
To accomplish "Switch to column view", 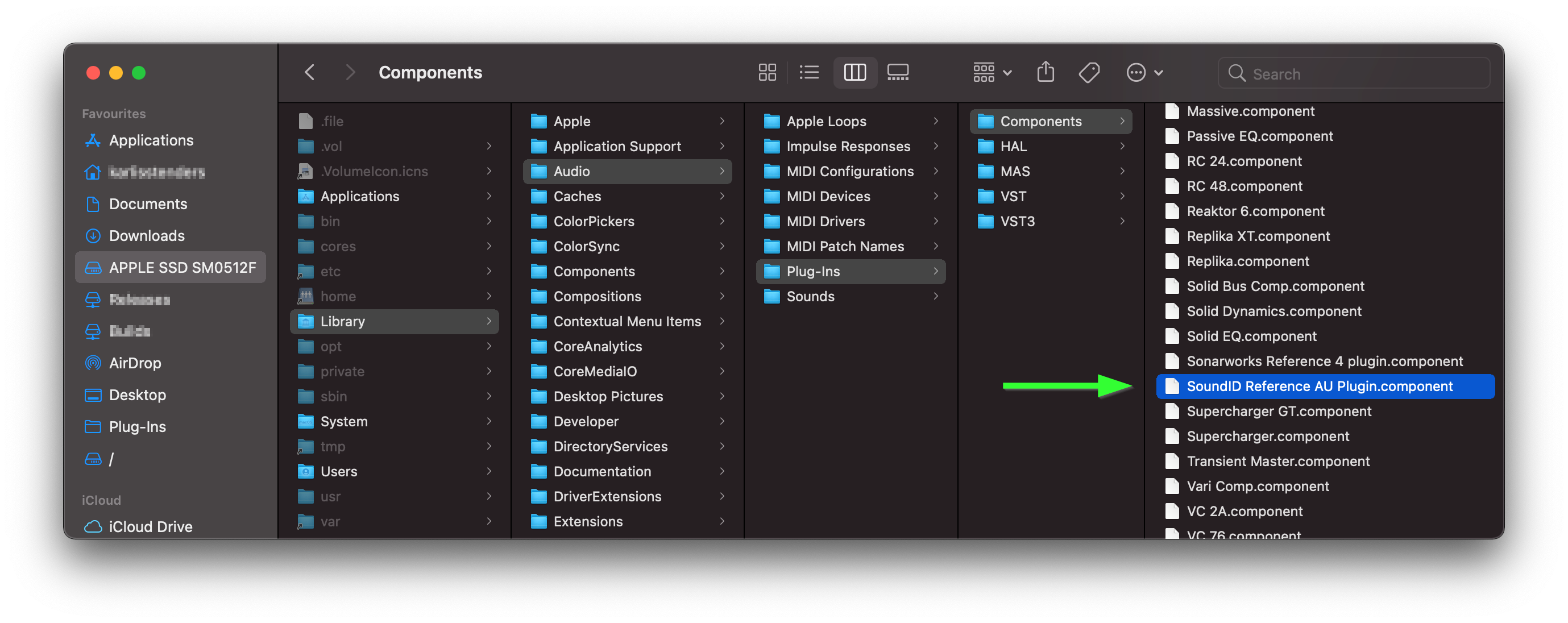I will 854,72.
